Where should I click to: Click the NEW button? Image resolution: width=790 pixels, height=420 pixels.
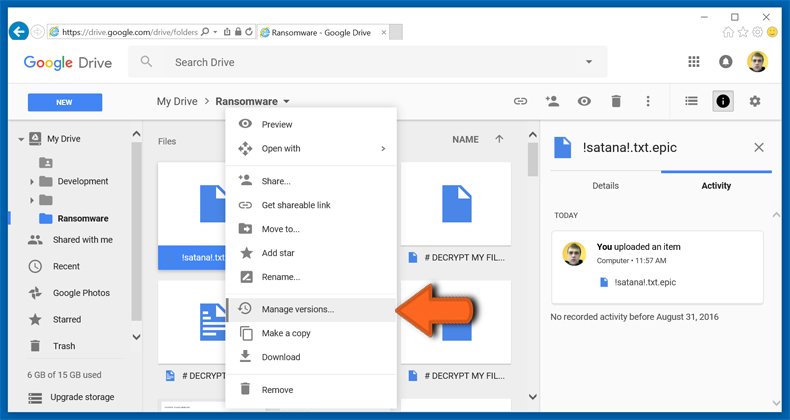[64, 102]
